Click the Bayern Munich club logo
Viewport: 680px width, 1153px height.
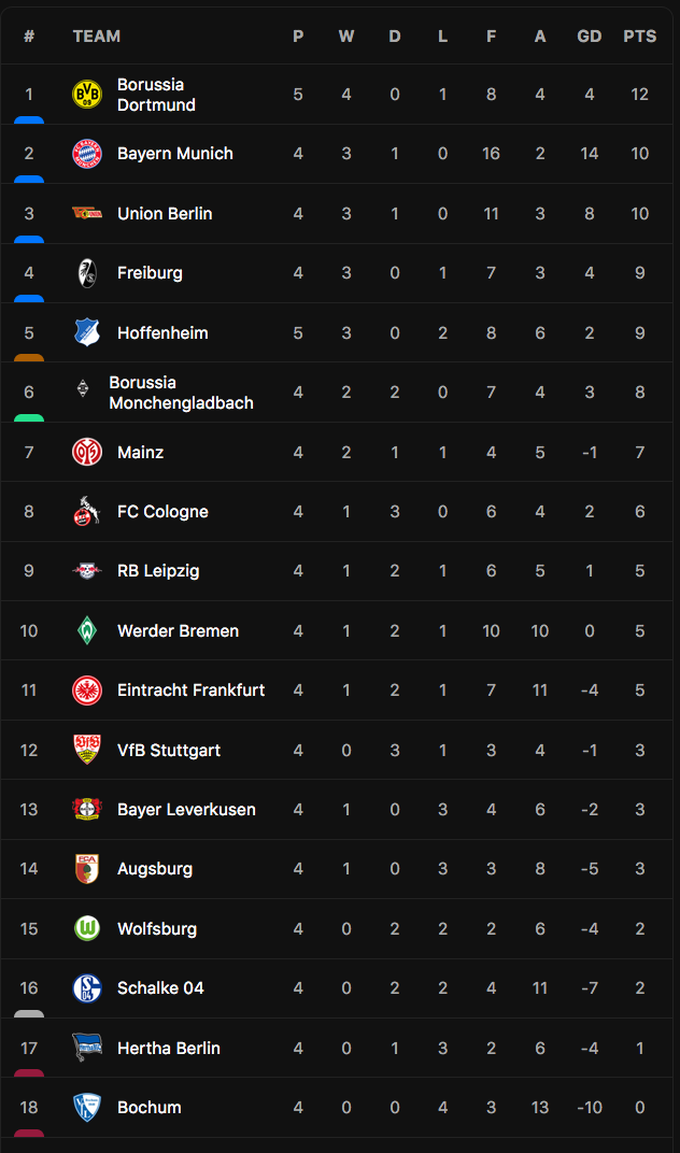87,154
